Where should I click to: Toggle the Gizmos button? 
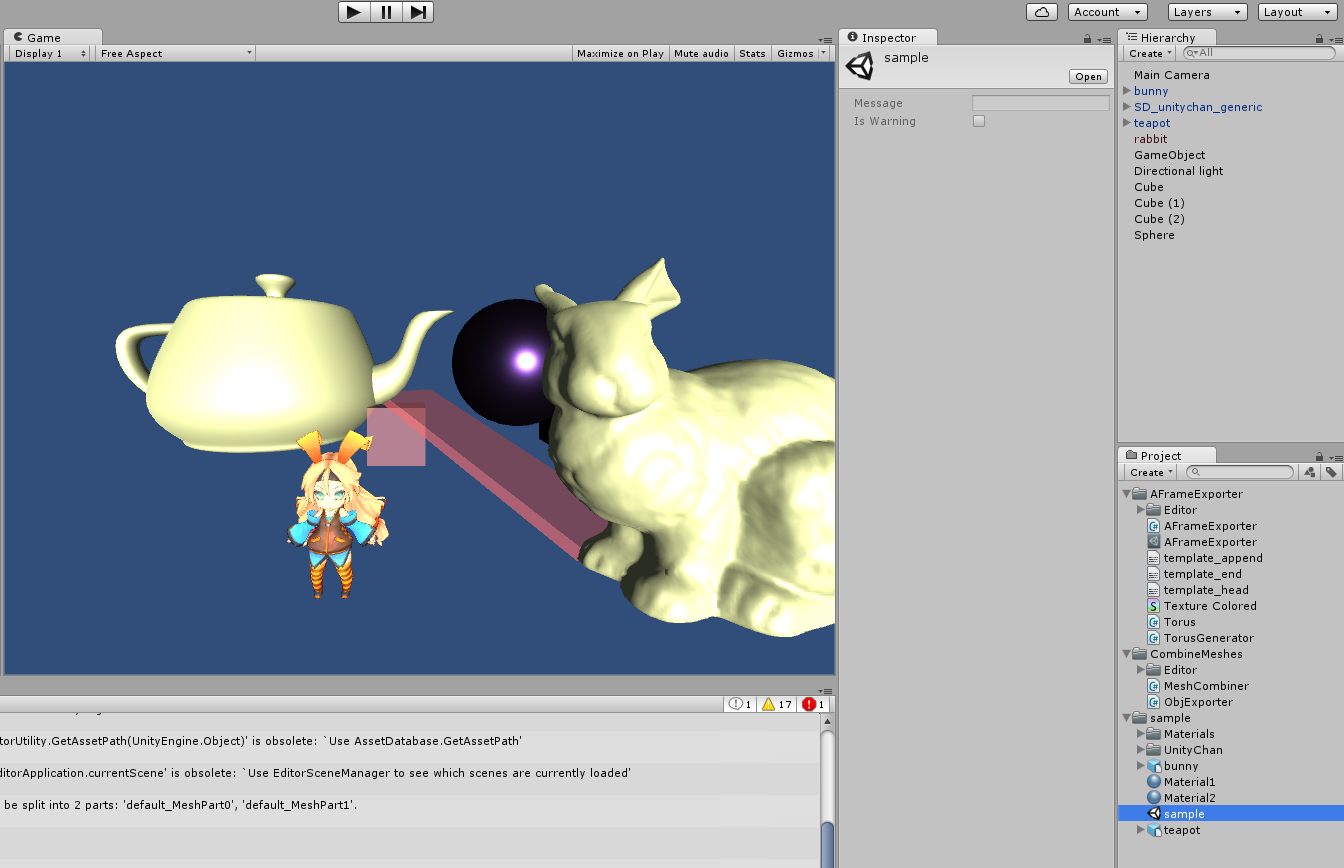[x=795, y=53]
